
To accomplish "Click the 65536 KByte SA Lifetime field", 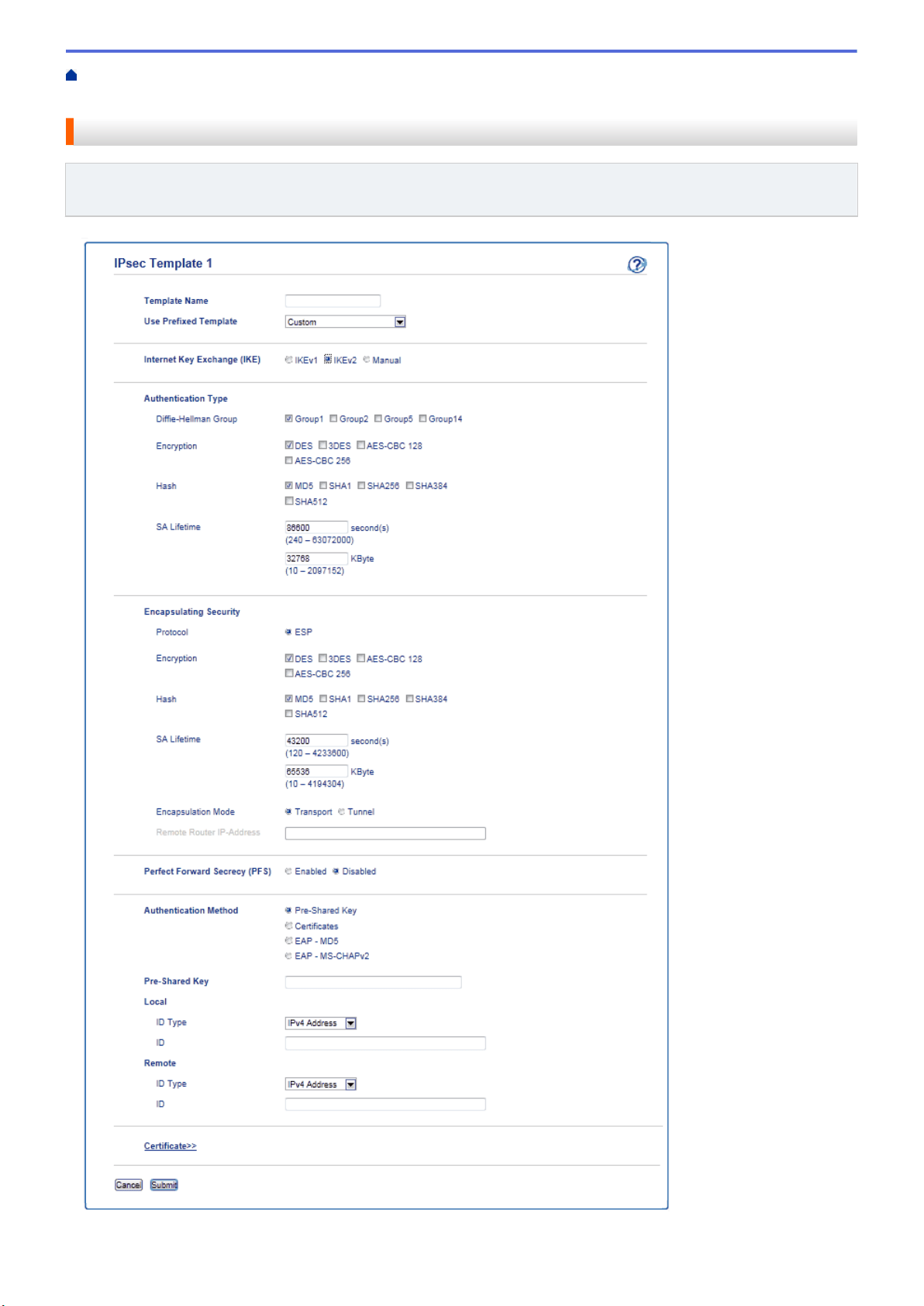I will (316, 771).
